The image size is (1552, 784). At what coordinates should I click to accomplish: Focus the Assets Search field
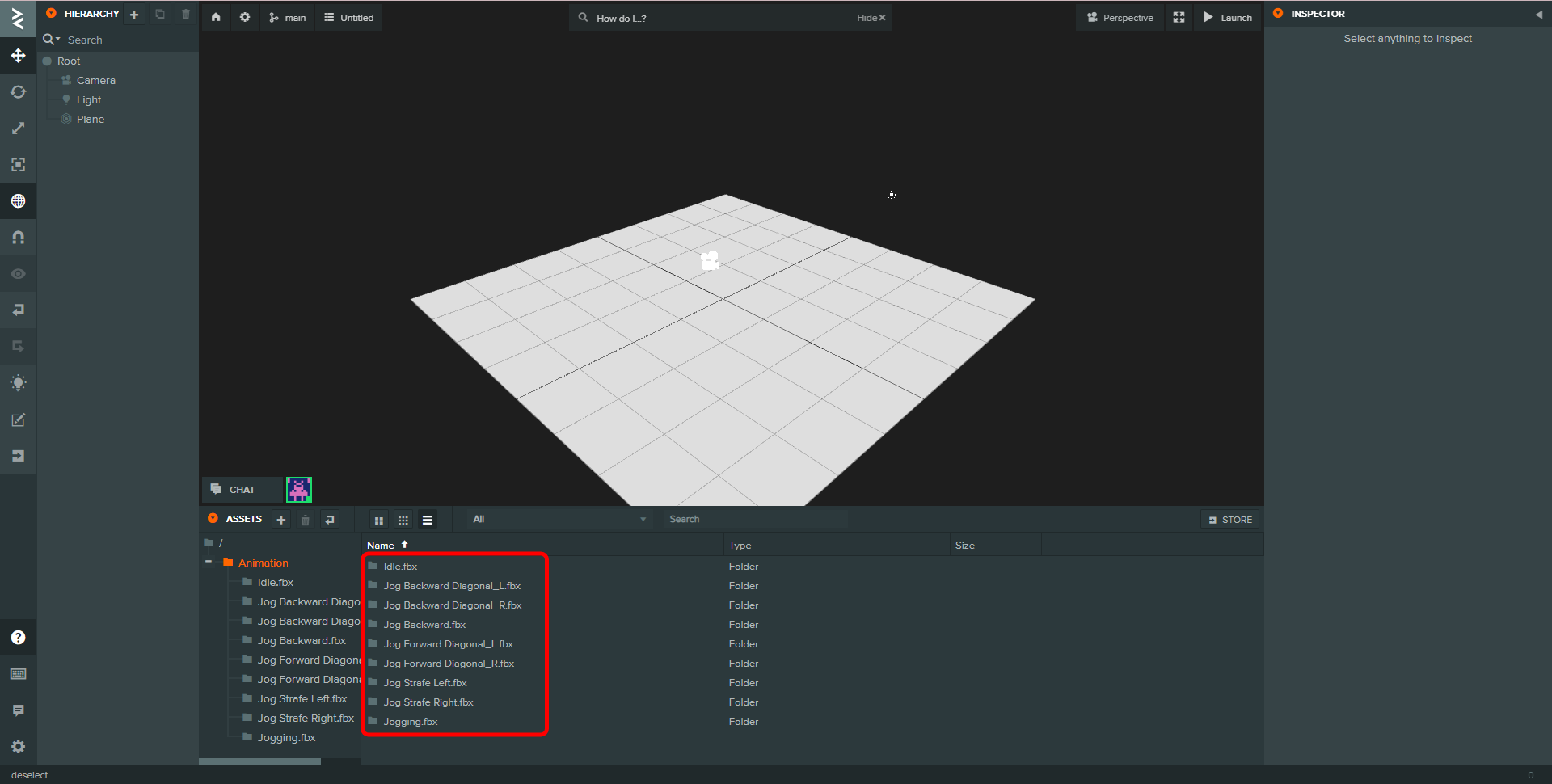757,519
